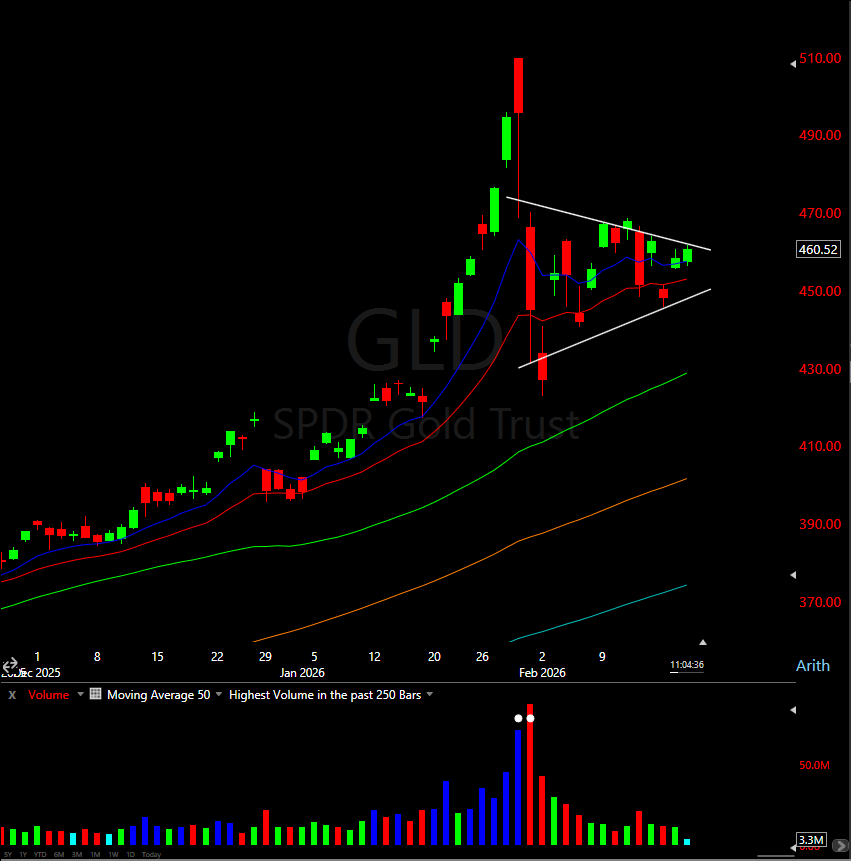
Task: Set chart range to YTD
Action: click(x=40, y=854)
